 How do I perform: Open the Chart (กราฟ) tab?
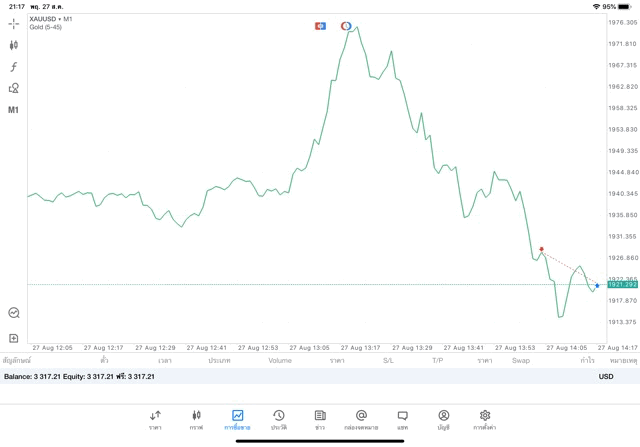(x=196, y=419)
